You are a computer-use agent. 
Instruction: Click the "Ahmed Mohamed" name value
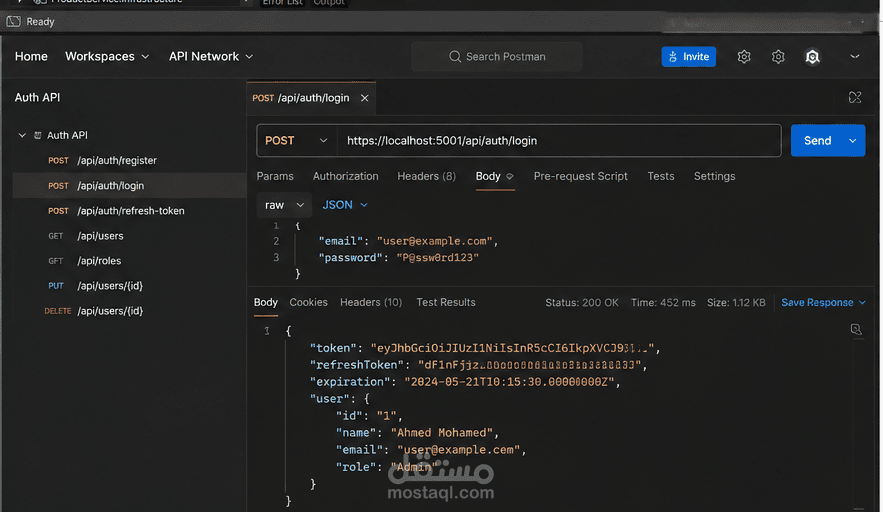[442, 433]
